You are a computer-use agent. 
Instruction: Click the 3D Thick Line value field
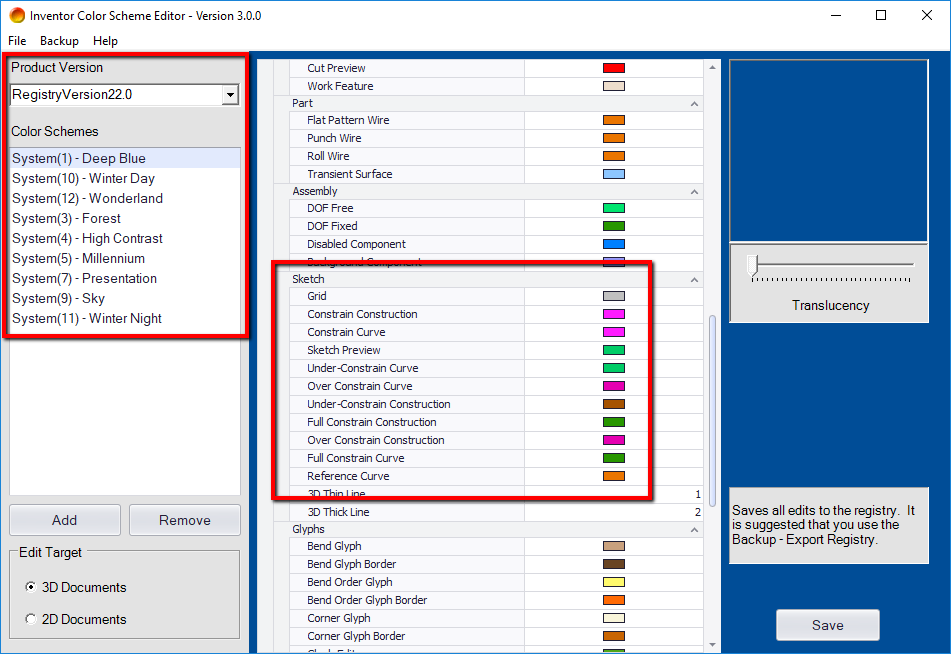[x=614, y=512]
